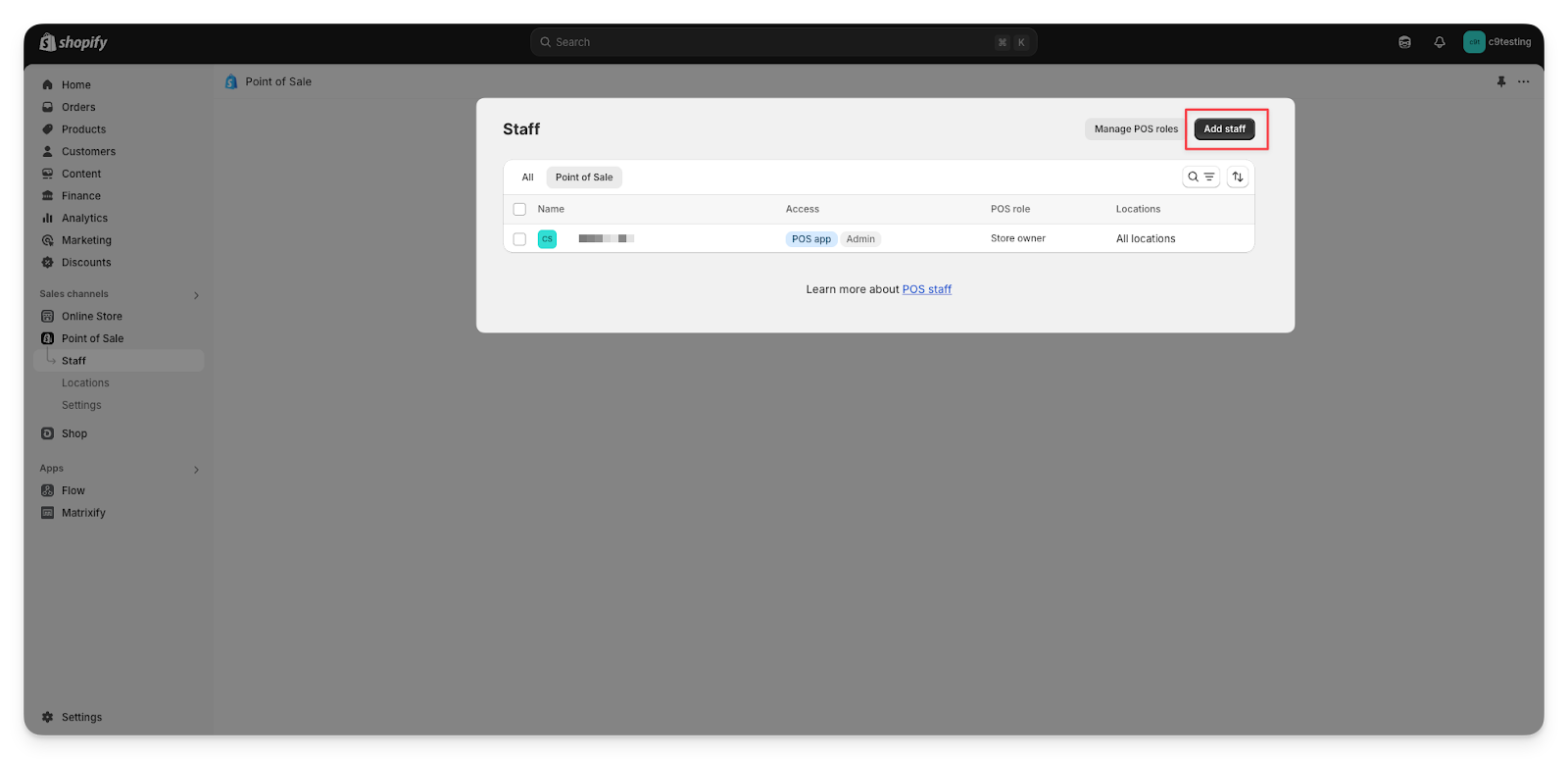Click the Manage POS roles button
The image size is (1568, 759).
pyautogui.click(x=1135, y=129)
